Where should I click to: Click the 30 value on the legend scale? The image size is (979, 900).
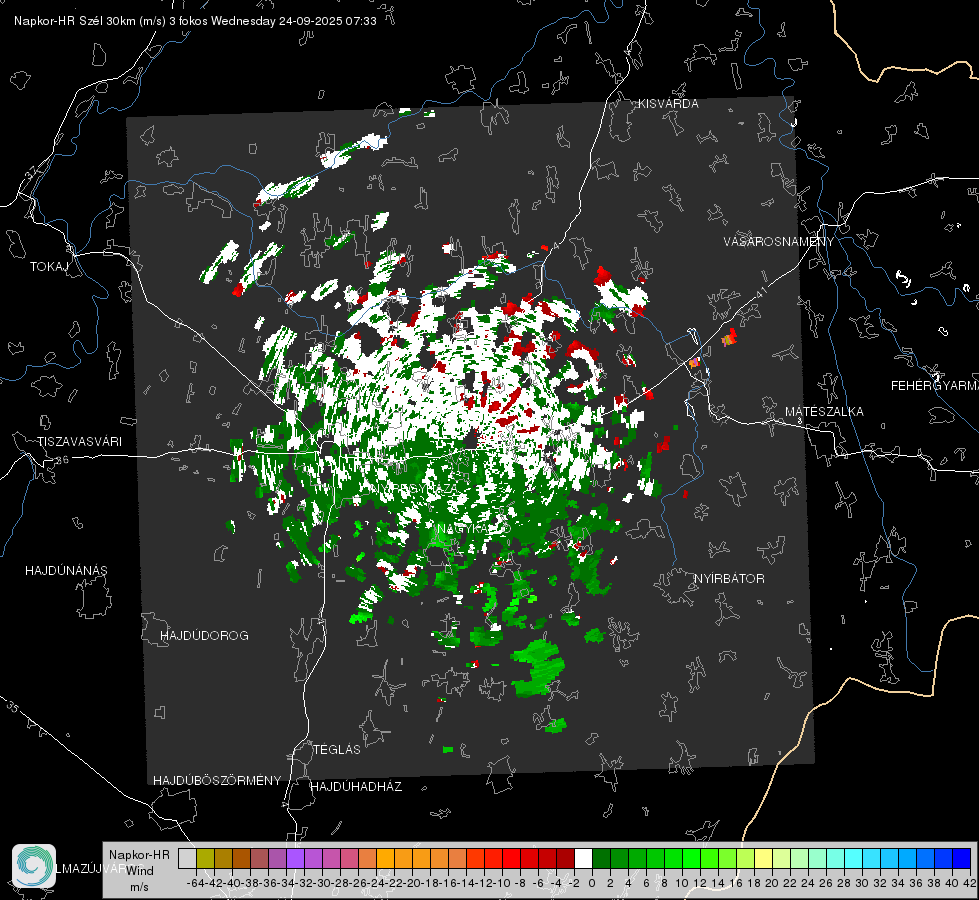tap(862, 883)
